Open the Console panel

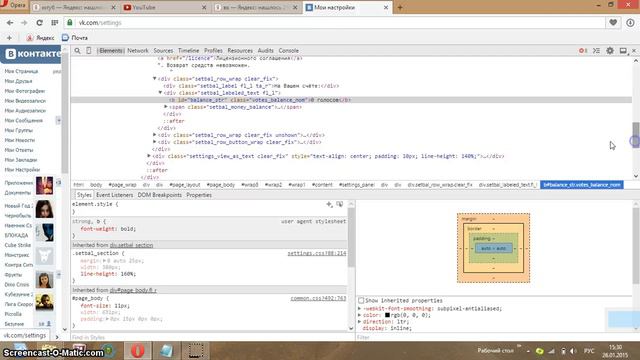(x=289, y=51)
